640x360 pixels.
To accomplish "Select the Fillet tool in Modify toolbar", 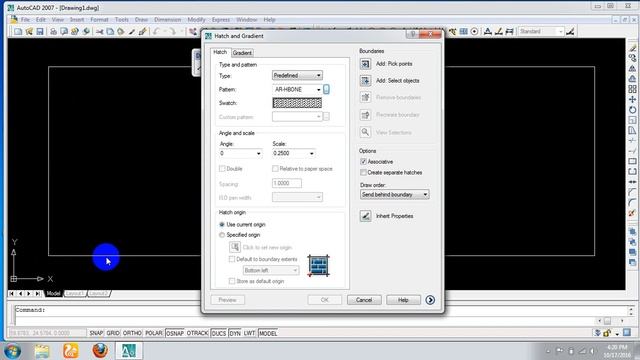I will tap(632, 202).
